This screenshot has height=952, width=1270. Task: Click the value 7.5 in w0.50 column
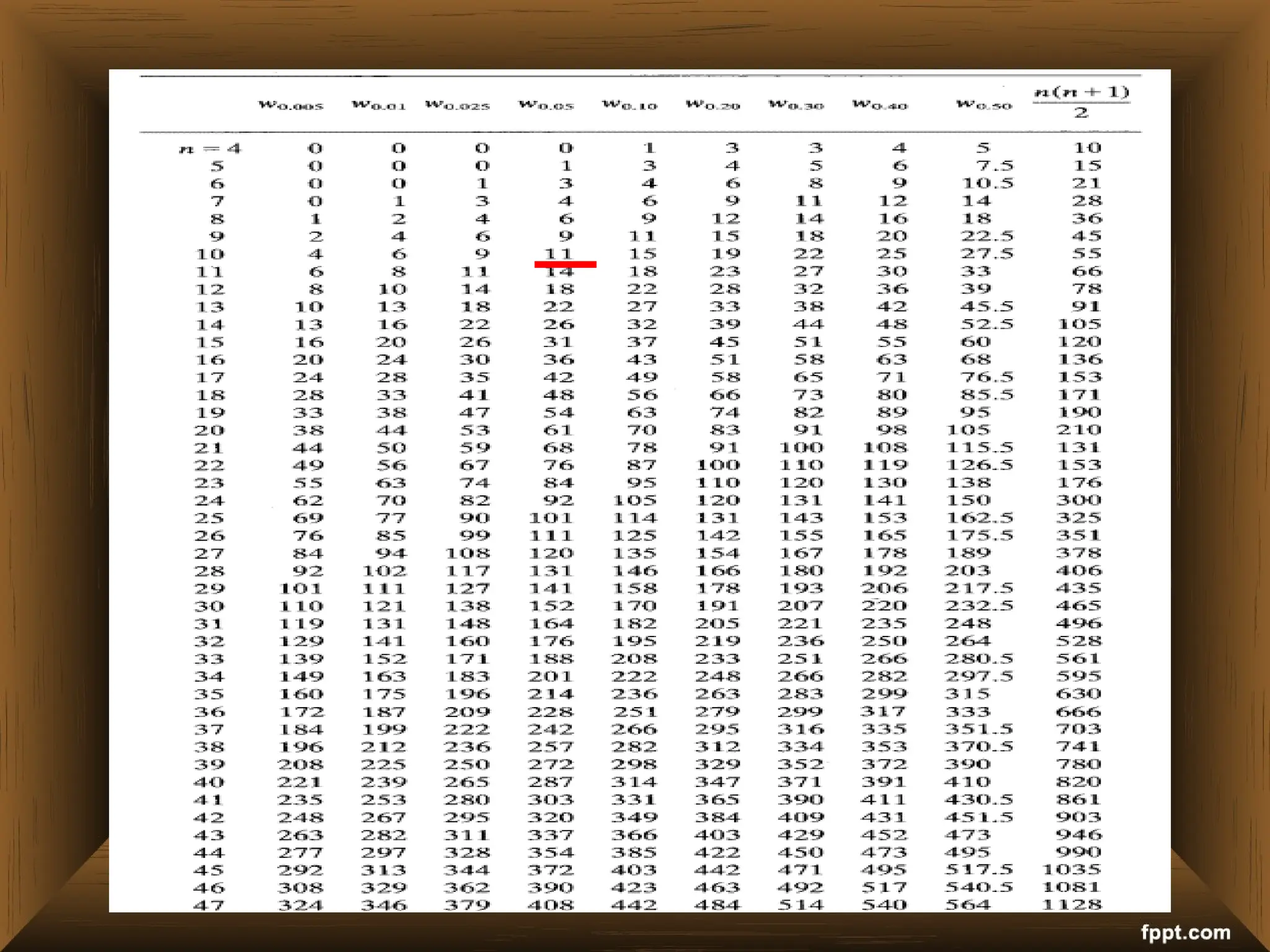(995, 165)
